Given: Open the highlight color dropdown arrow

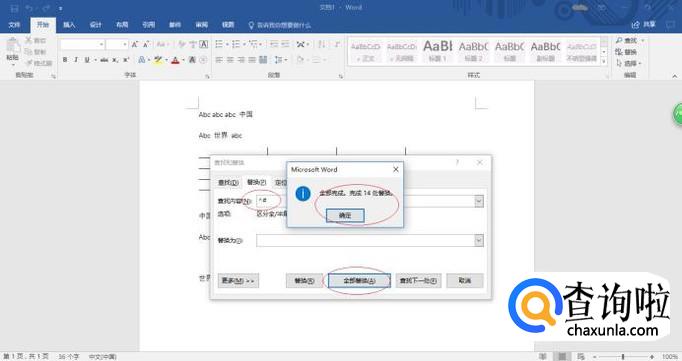Looking at the screenshot, I should pyautogui.click(x=166, y=60).
